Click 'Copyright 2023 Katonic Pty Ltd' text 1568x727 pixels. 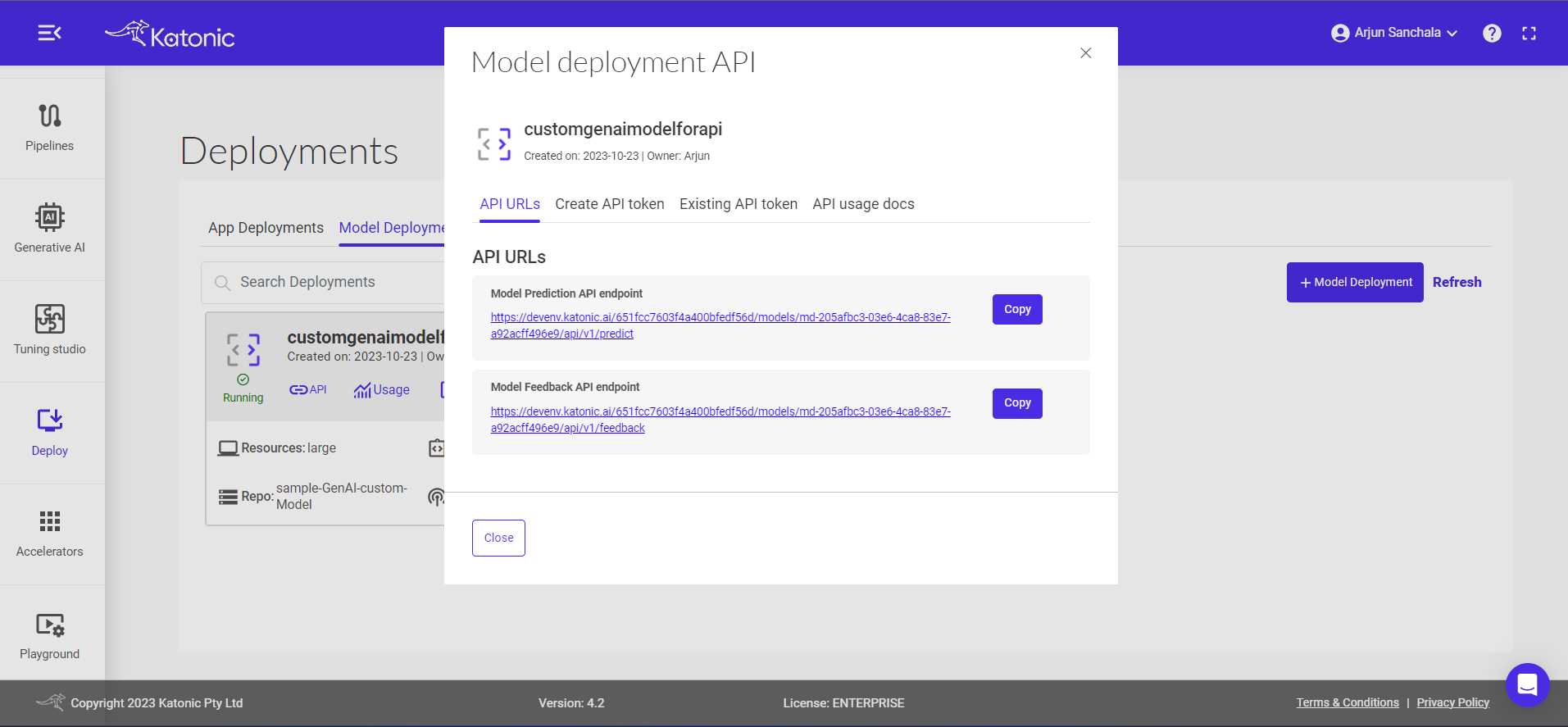[157, 703]
